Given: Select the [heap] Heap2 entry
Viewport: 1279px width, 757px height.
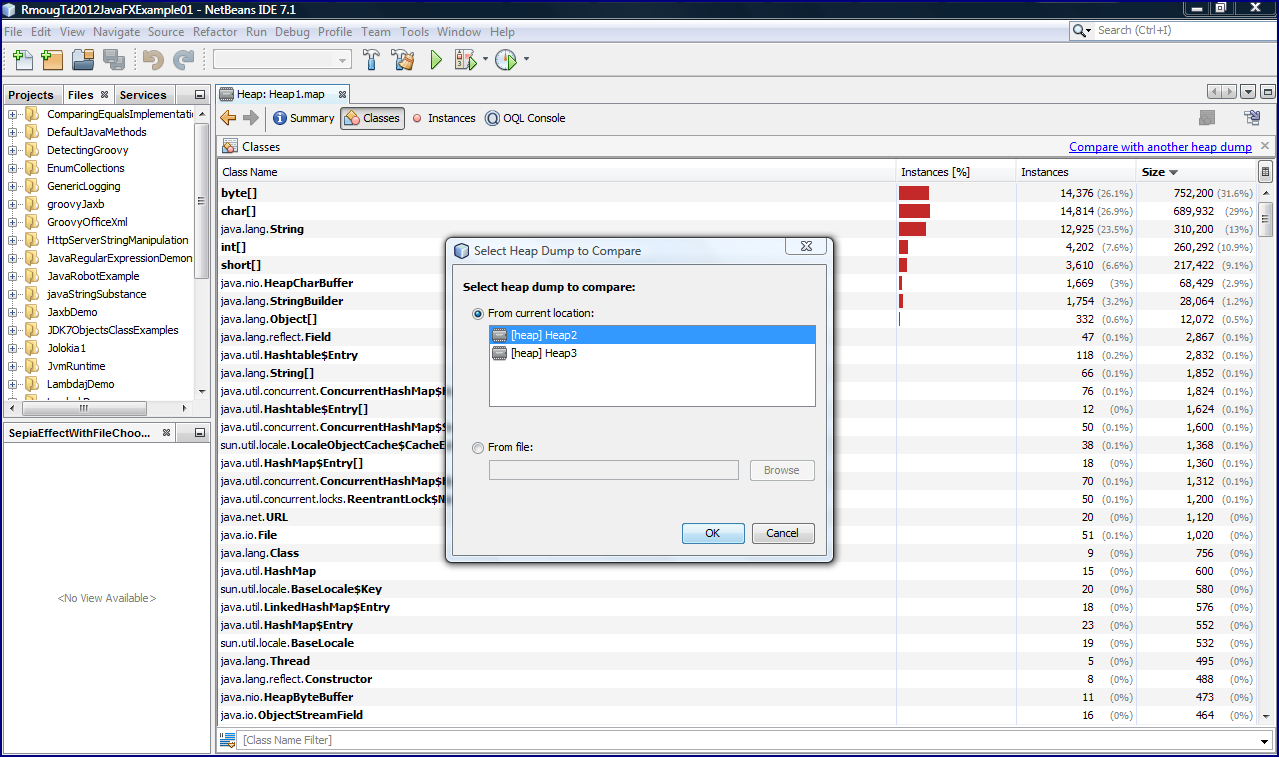Looking at the screenshot, I should click(x=652, y=335).
